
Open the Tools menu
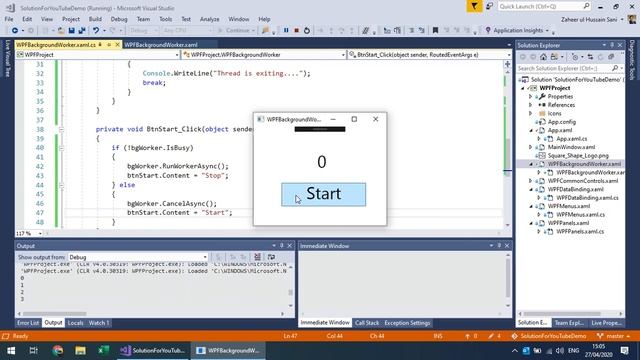click(x=165, y=19)
